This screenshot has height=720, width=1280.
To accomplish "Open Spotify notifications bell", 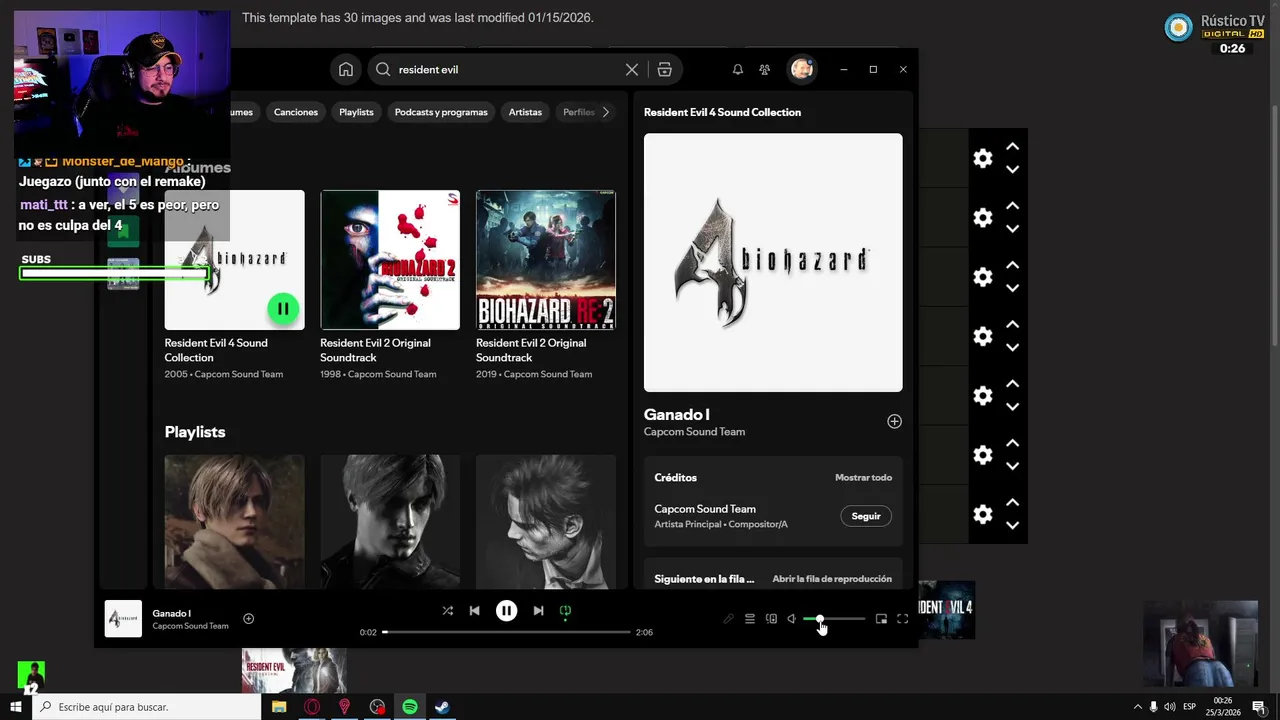I will [738, 69].
